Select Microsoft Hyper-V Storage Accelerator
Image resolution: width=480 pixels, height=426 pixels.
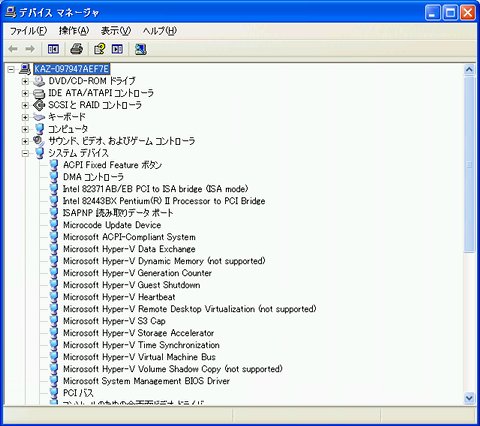[139, 333]
